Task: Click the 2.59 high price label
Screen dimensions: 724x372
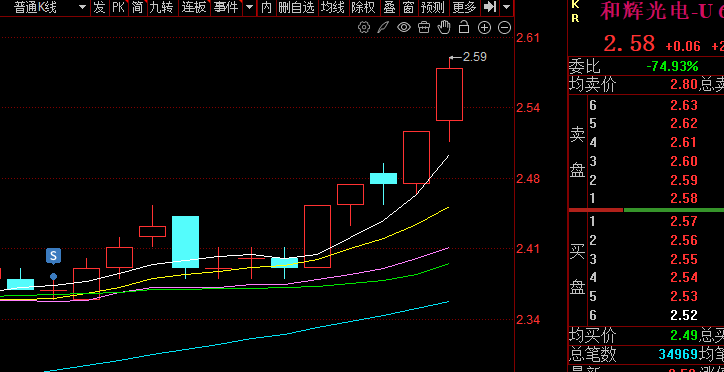Action: pyautogui.click(x=474, y=57)
